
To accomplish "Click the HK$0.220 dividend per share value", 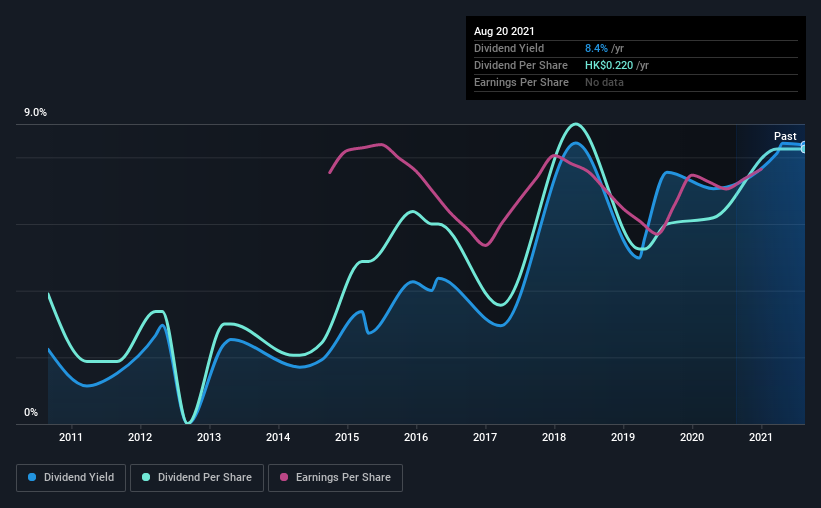I will click(x=609, y=65).
